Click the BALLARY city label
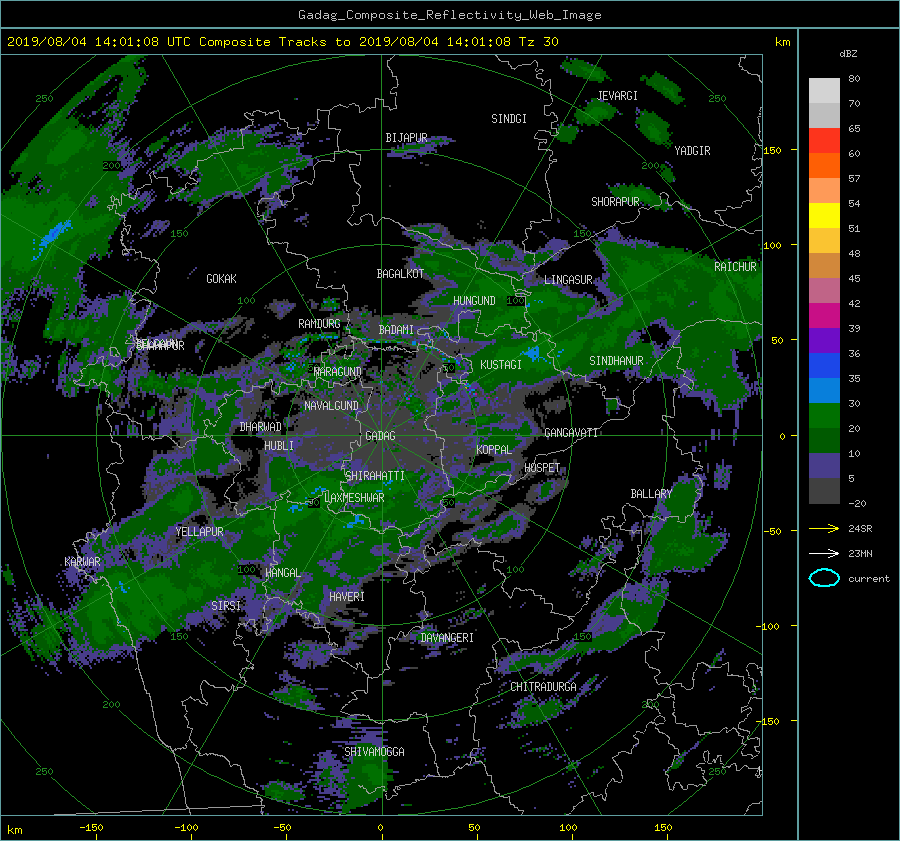This screenshot has height=841, width=900. pyautogui.click(x=651, y=494)
